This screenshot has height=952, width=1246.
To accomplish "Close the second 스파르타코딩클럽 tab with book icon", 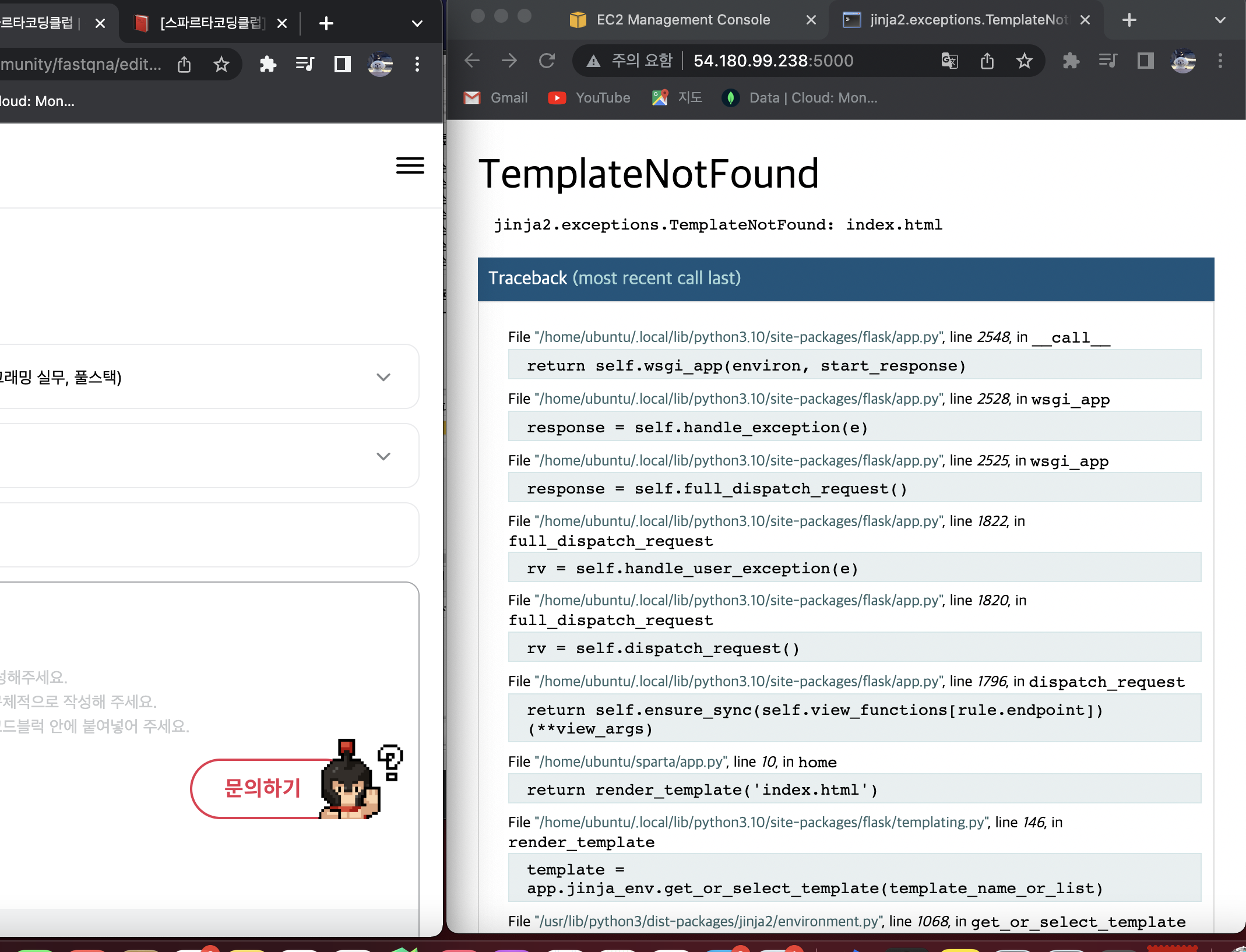I will tap(282, 23).
